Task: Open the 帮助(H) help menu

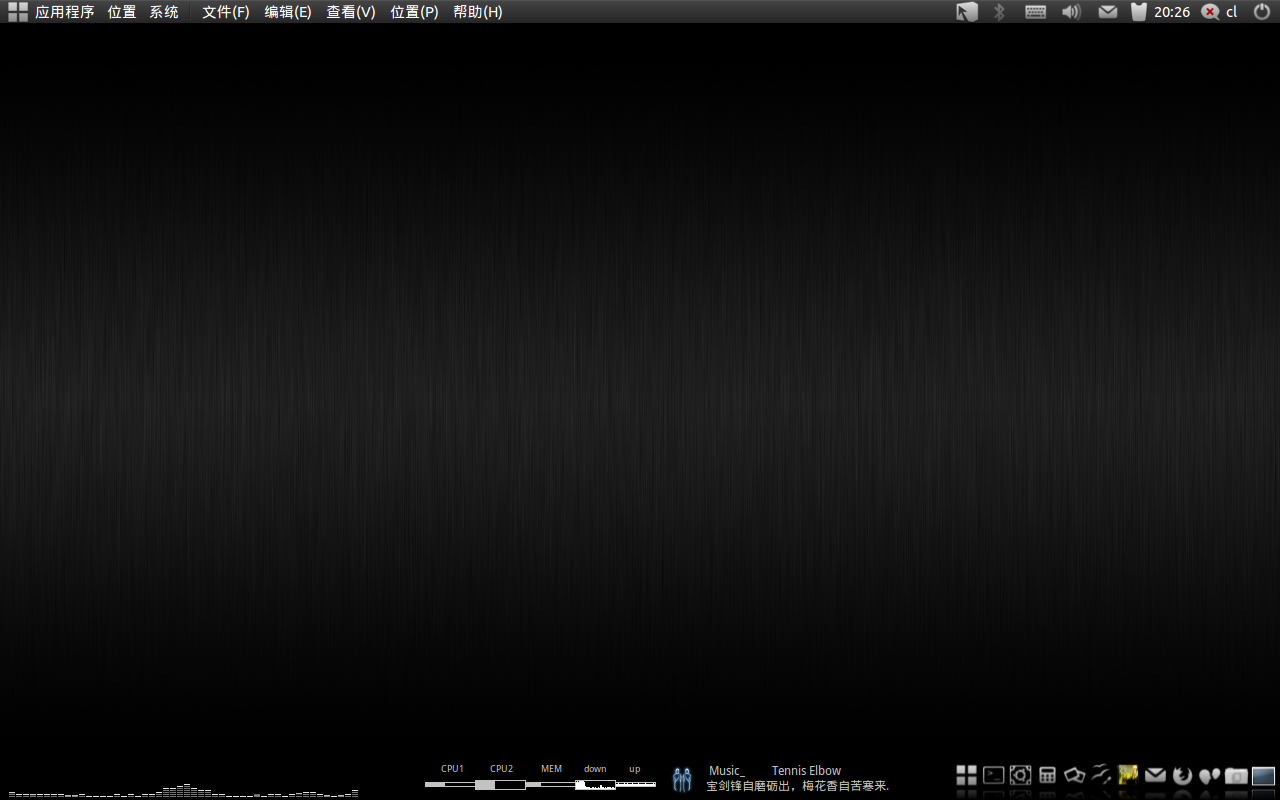Action: pyautogui.click(x=478, y=12)
